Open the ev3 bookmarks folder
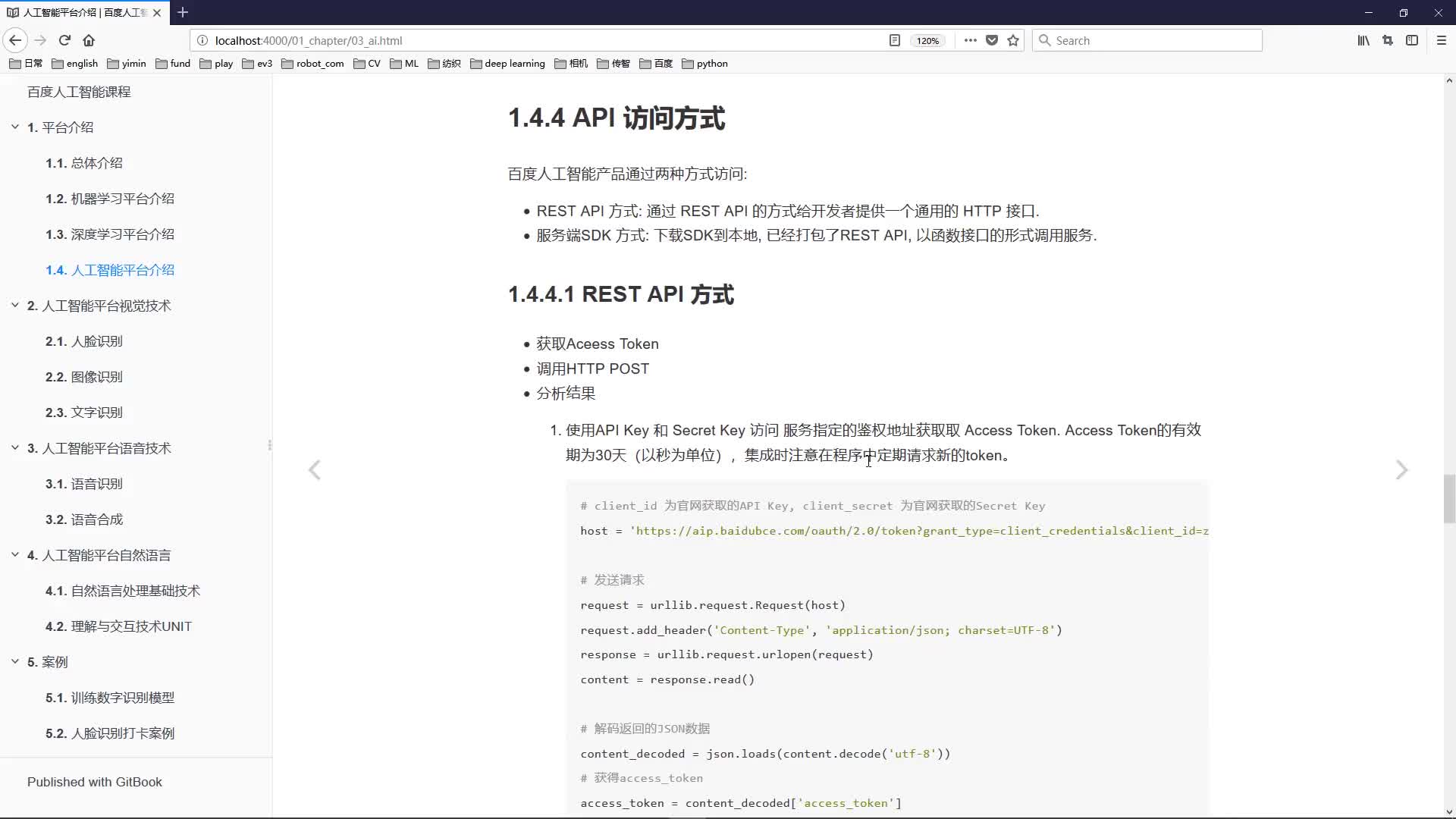Image resolution: width=1456 pixels, height=819 pixels. pyautogui.click(x=257, y=64)
